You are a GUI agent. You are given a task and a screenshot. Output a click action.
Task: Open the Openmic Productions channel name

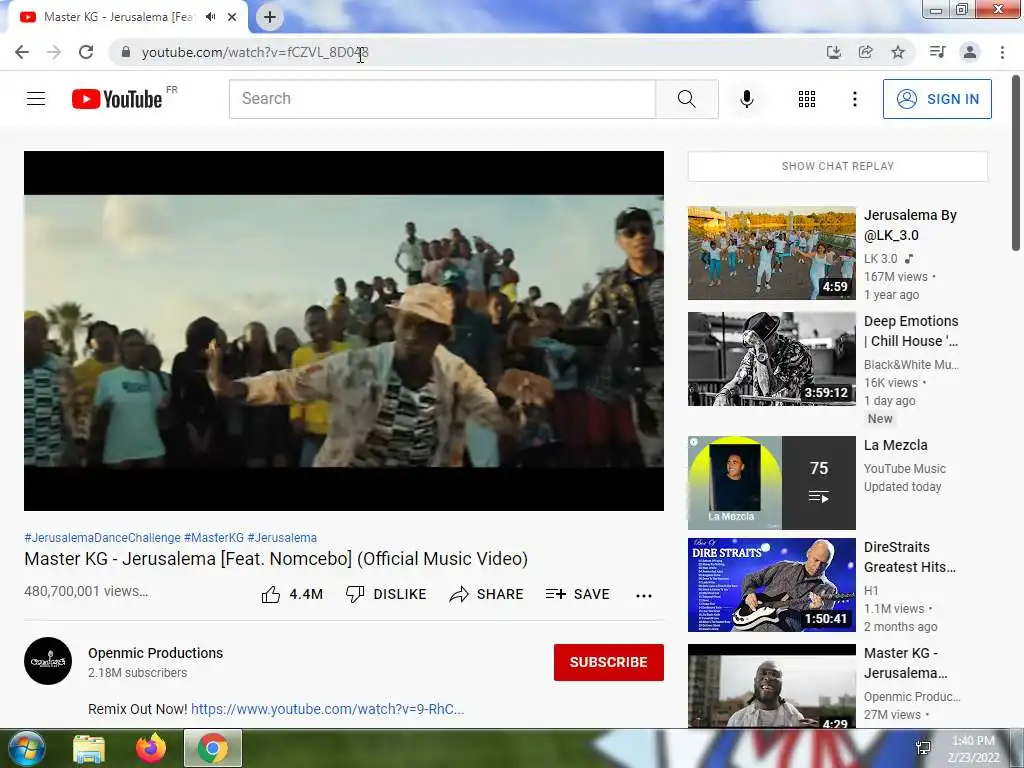pos(155,653)
